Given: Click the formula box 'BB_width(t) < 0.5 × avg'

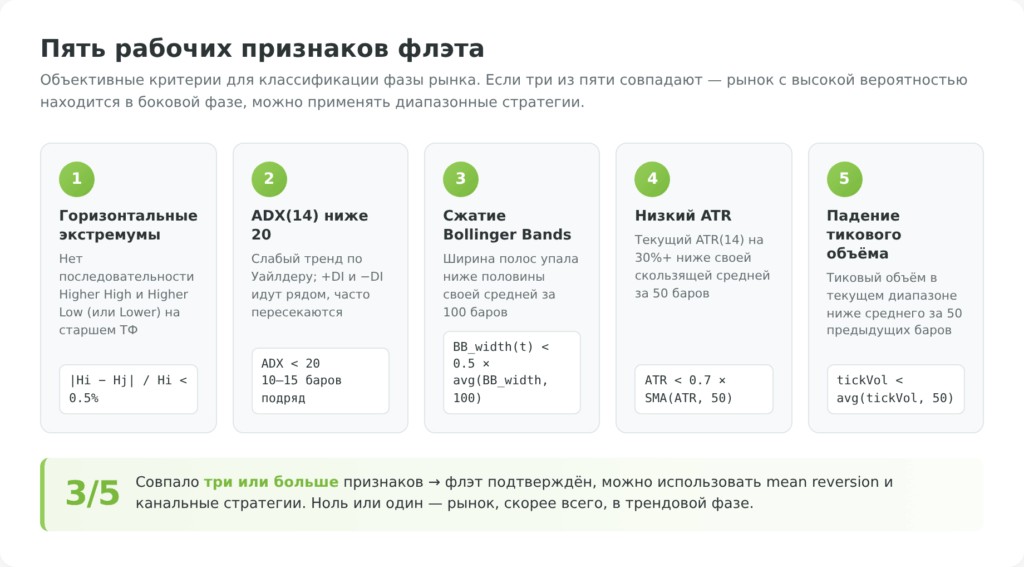Looking at the screenshot, I should 512,372.
